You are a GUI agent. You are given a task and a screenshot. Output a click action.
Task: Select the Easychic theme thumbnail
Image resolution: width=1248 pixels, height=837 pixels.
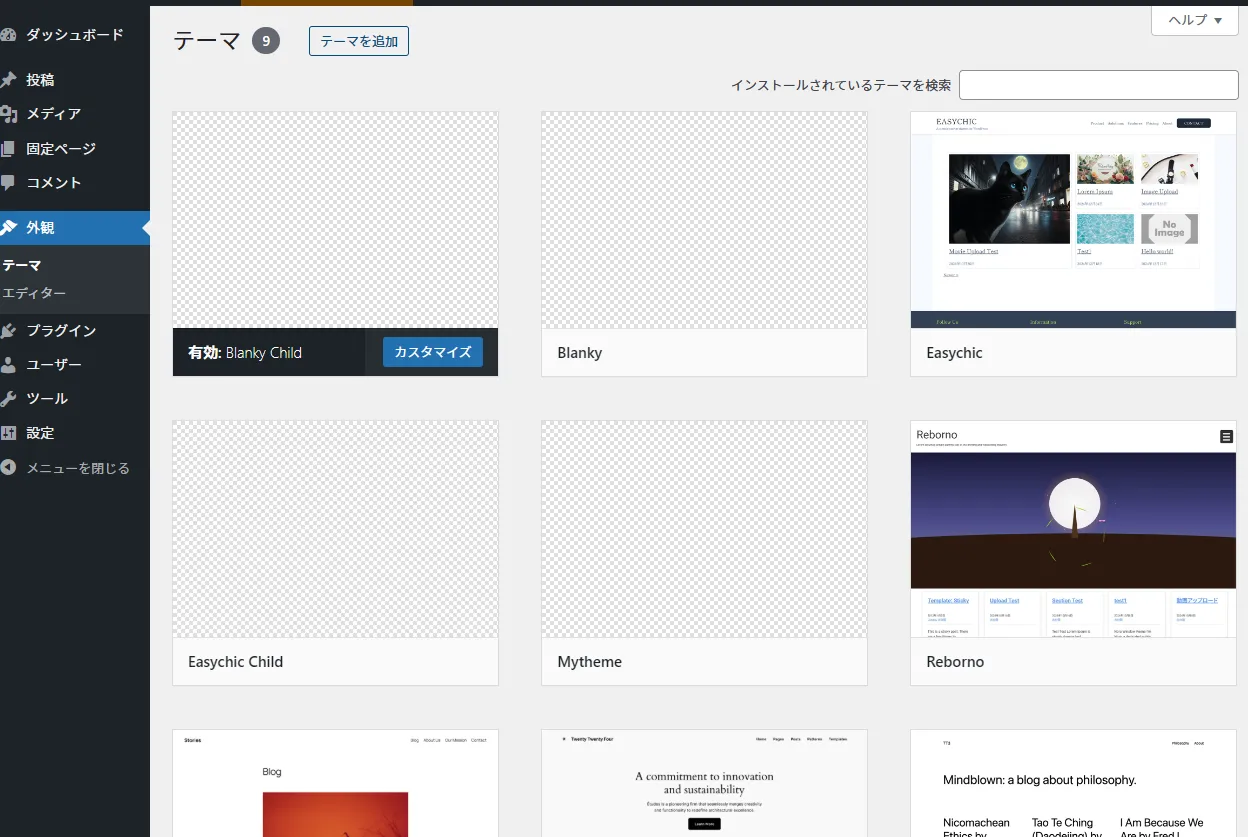point(1073,220)
